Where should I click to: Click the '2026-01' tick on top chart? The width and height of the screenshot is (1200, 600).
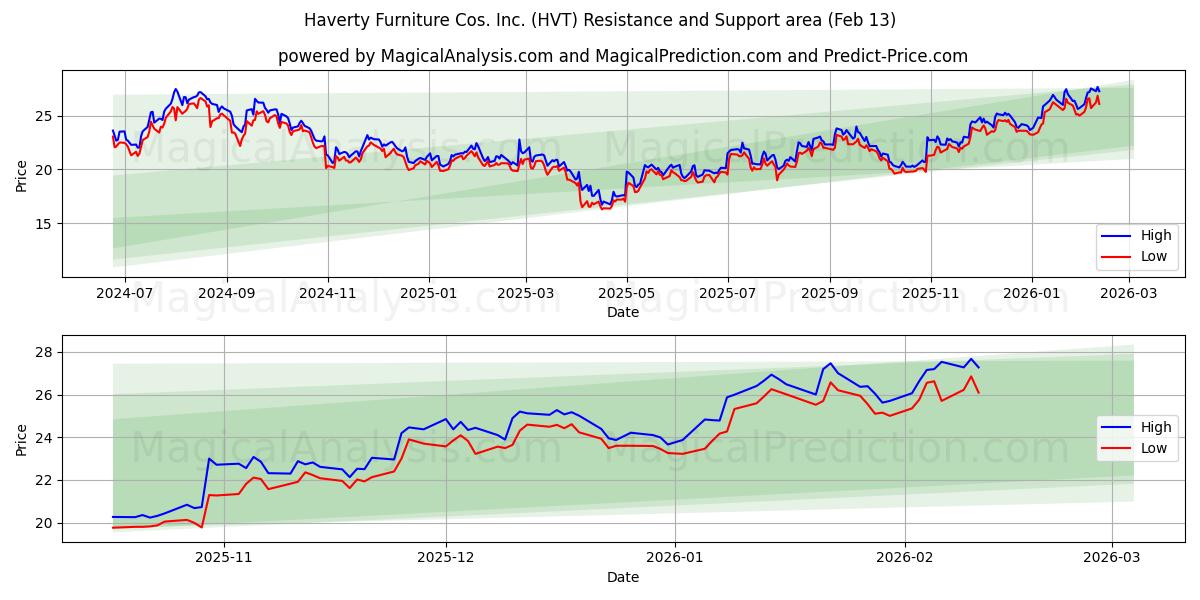point(1031,294)
